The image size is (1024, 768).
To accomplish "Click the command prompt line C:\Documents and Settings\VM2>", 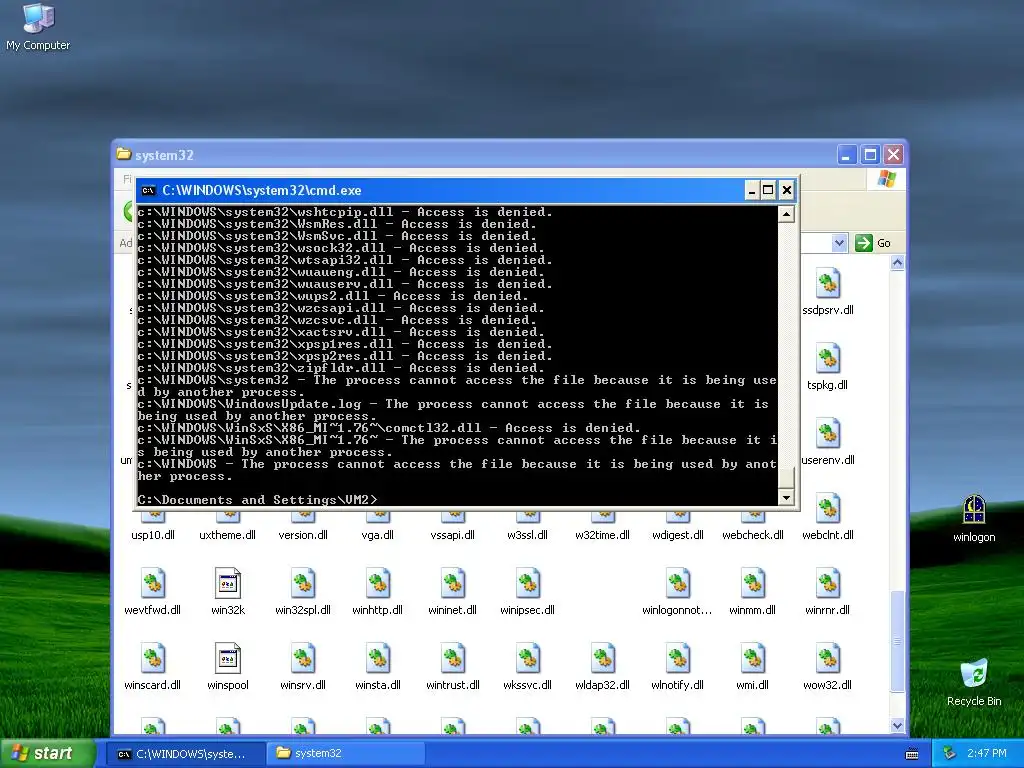I will tap(257, 500).
